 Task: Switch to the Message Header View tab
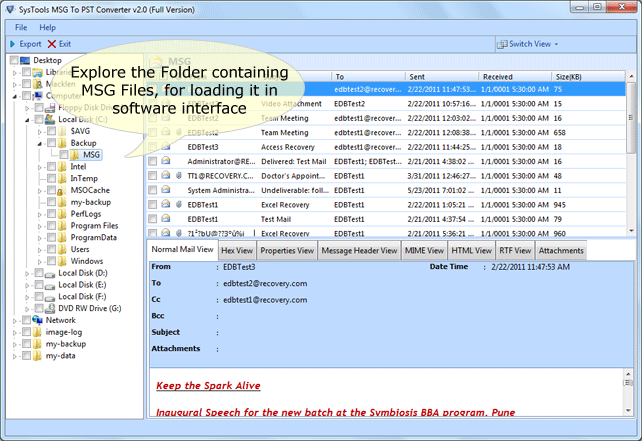(359, 251)
